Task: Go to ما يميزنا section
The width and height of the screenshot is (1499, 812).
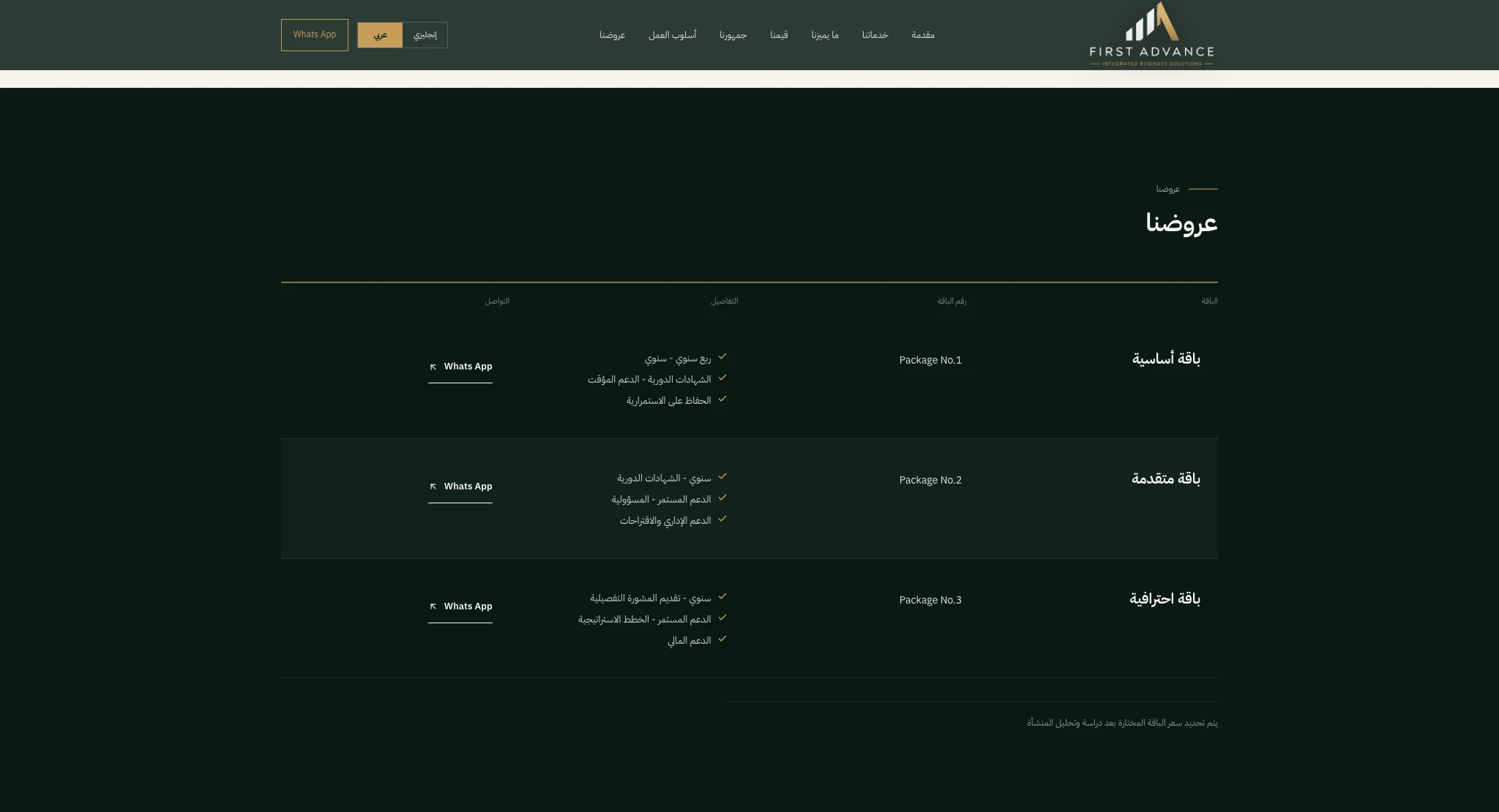Action: pos(825,35)
